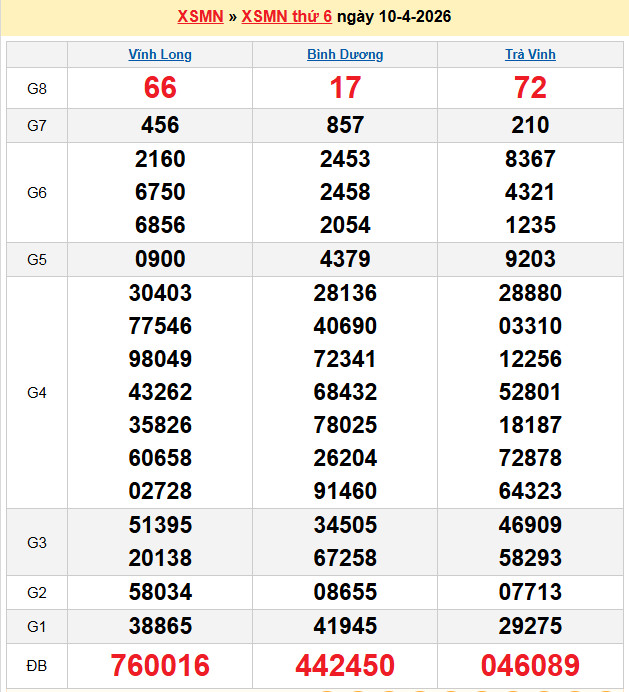
Task: Select the G1 number 38865
Action: click(x=160, y=626)
